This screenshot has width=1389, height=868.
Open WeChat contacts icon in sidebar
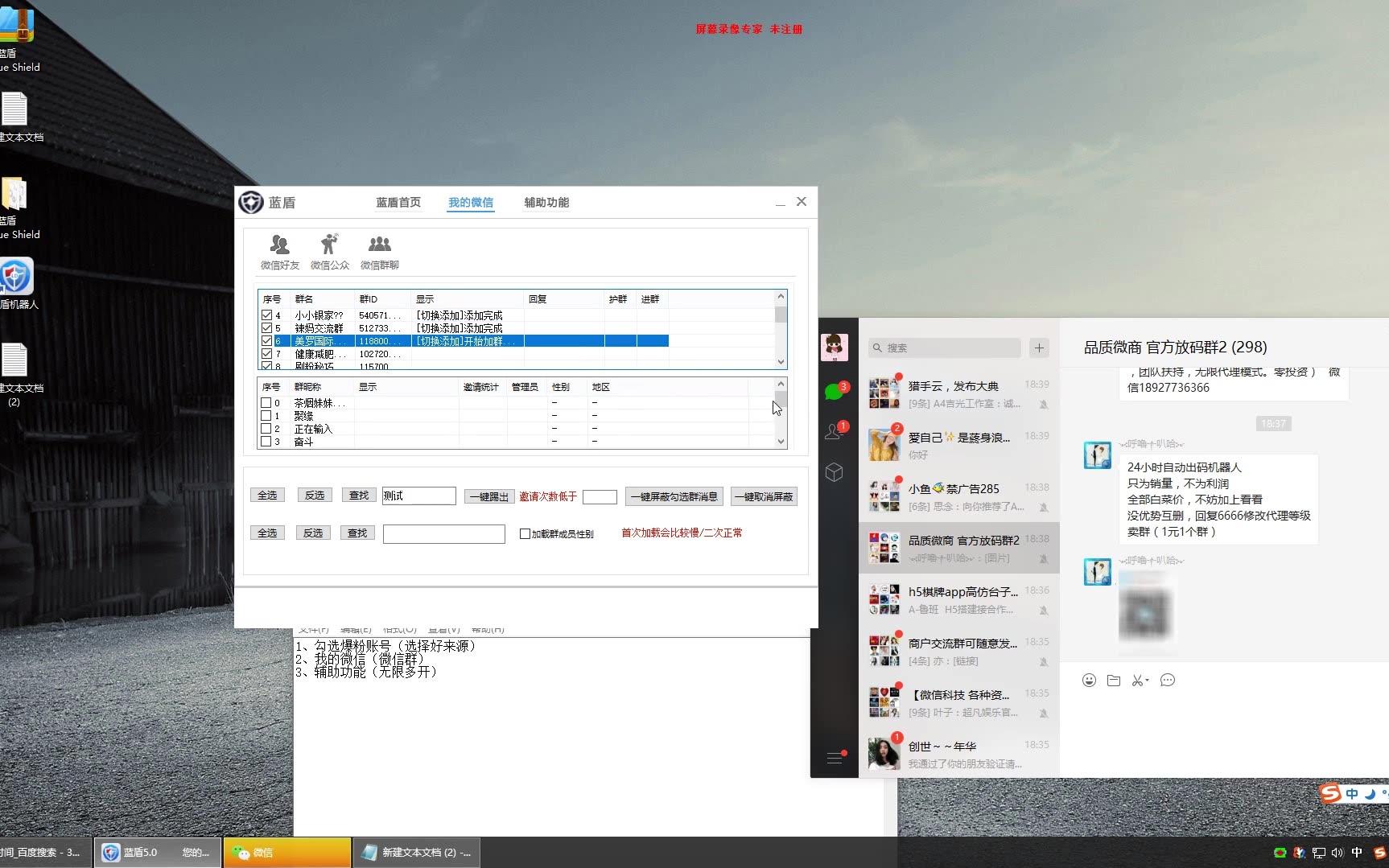pyautogui.click(x=835, y=430)
